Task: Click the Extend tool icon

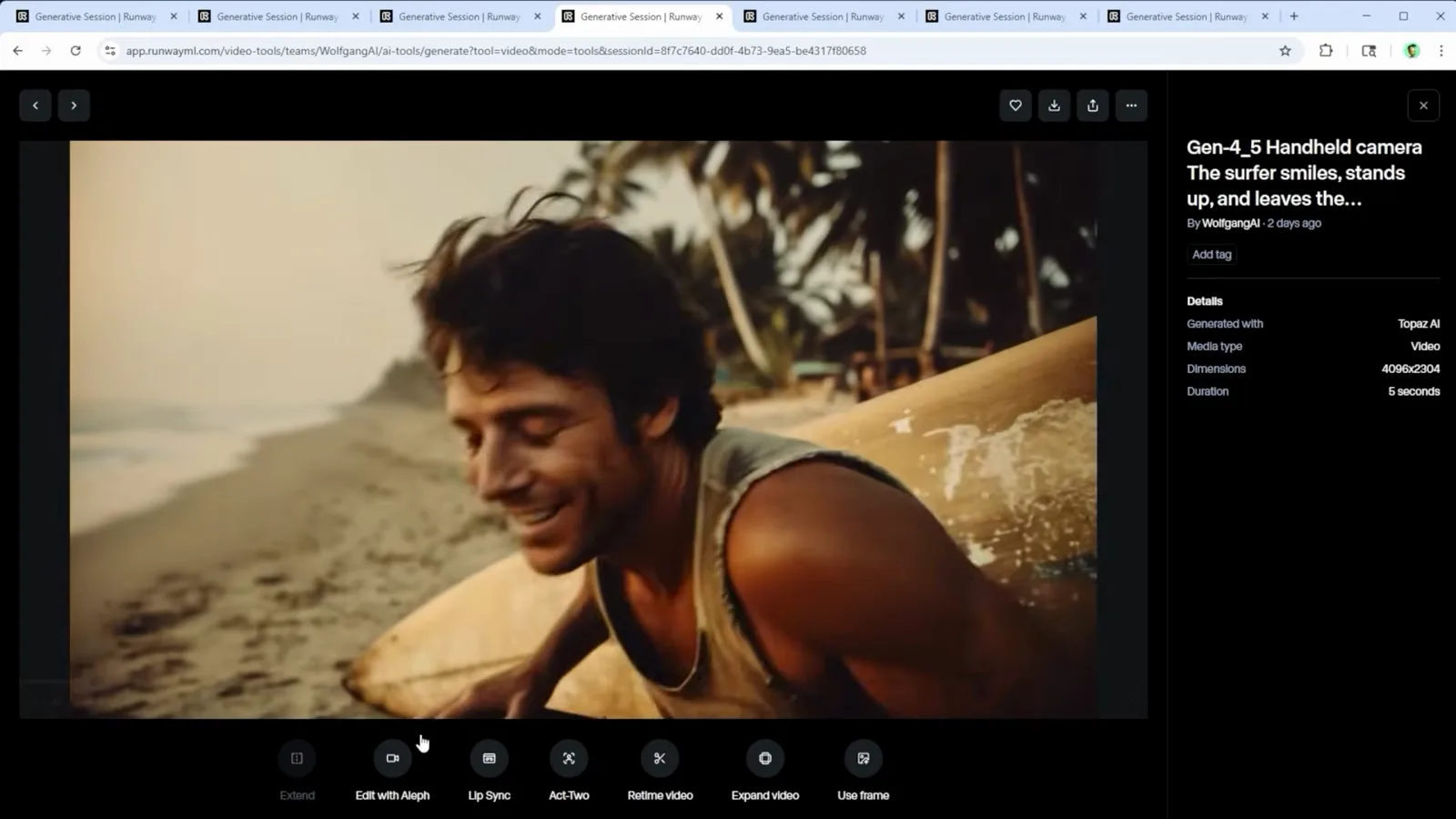Action: tap(297, 758)
